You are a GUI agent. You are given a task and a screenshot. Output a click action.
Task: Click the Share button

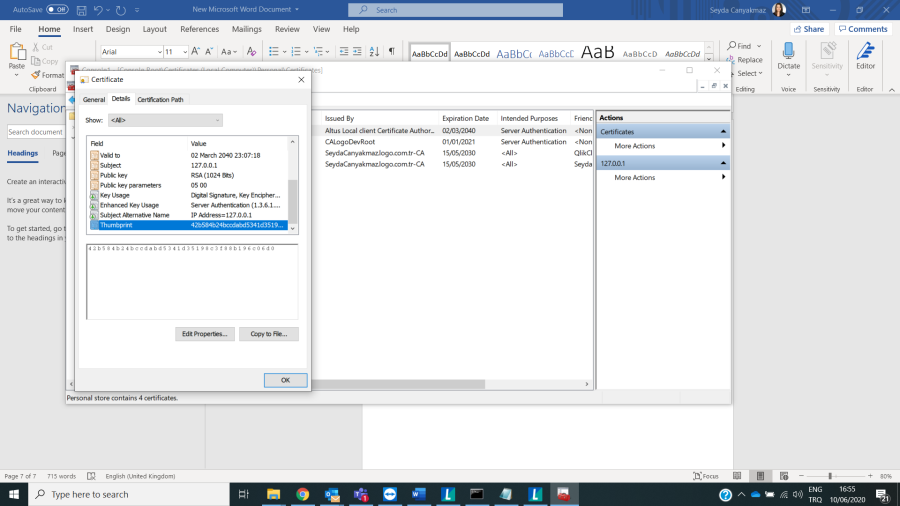(809, 29)
